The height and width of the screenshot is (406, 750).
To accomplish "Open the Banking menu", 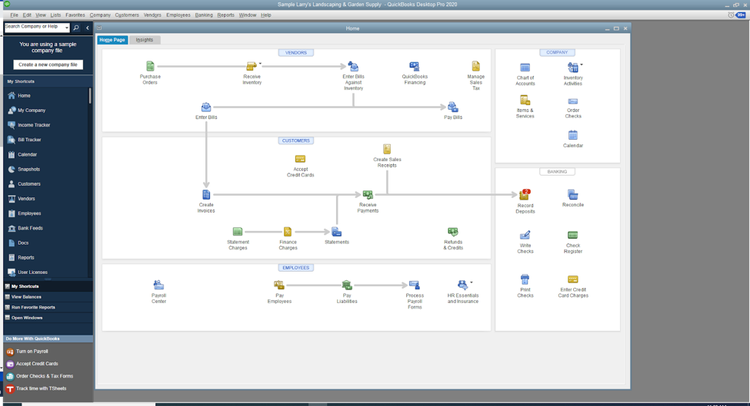I will [x=204, y=15].
